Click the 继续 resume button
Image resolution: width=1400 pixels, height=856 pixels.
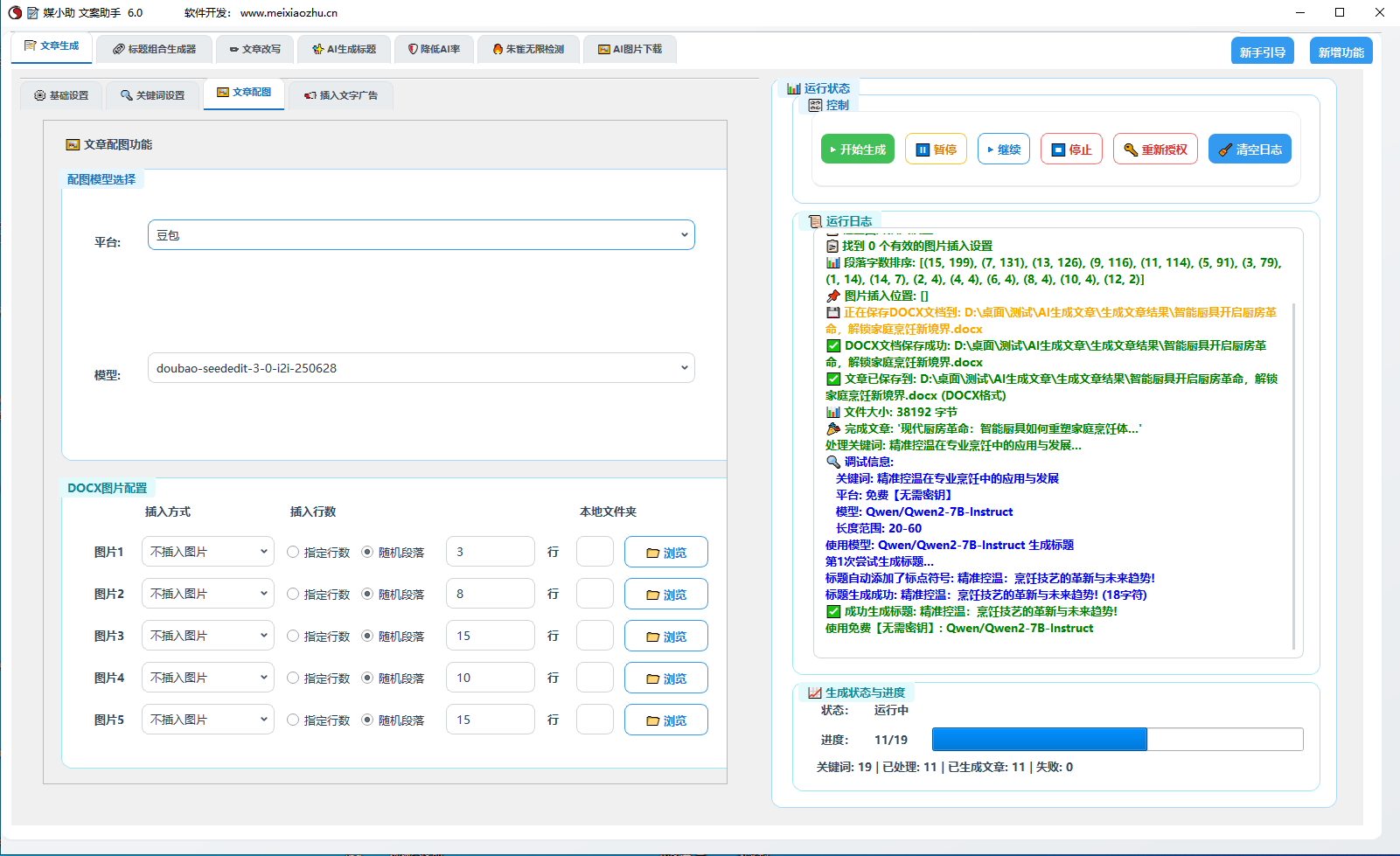1003,150
